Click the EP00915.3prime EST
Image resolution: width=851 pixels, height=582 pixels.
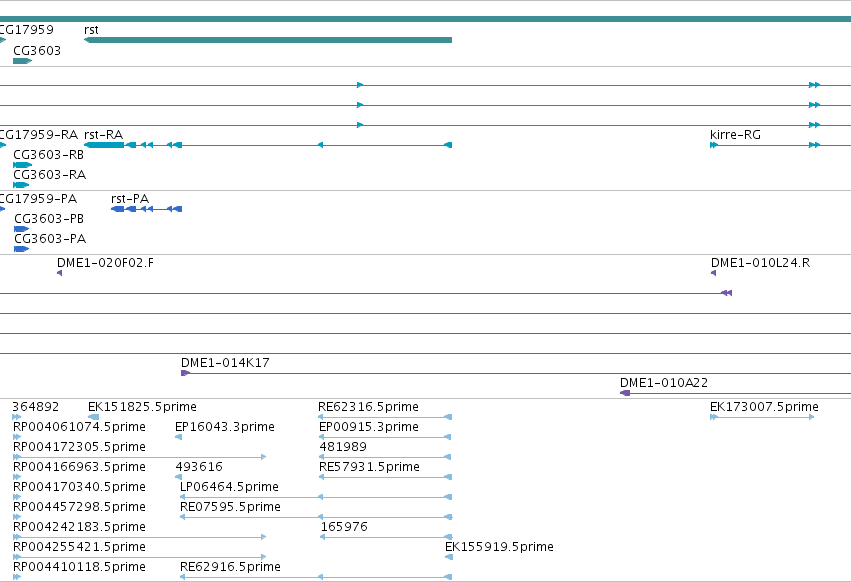tap(385, 437)
